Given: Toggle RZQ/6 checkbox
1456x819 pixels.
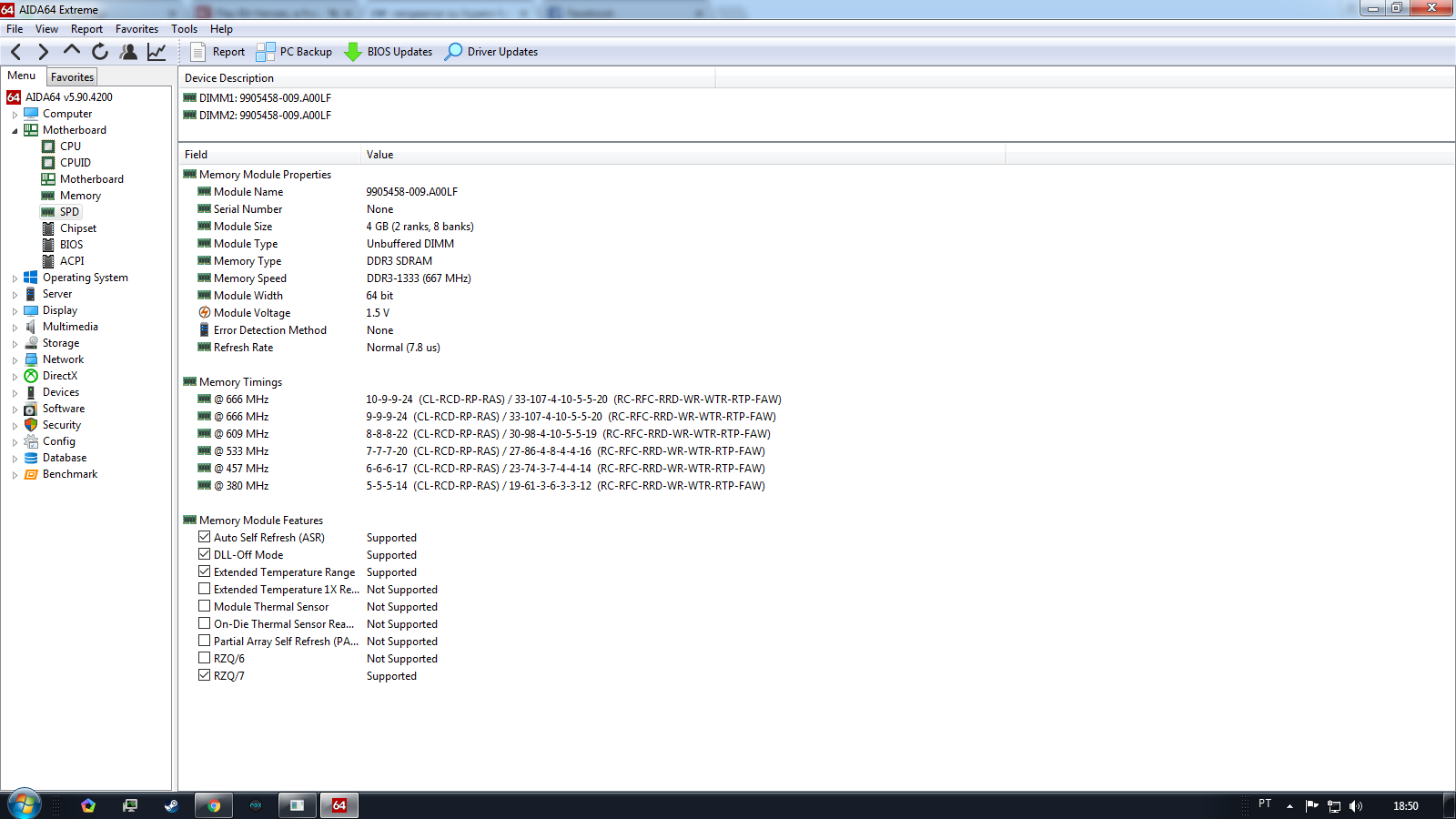Looking at the screenshot, I should [205, 658].
